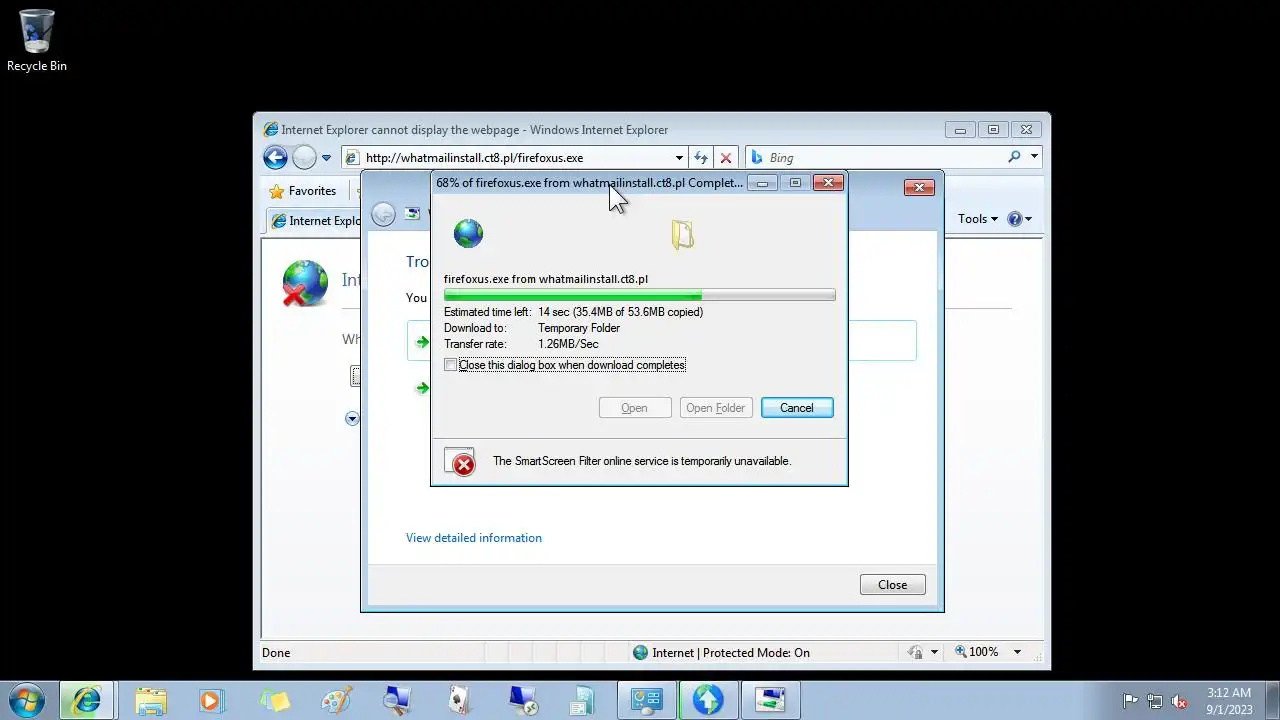Click the document-style taskbar icon
1280x720 pixels.
point(583,700)
